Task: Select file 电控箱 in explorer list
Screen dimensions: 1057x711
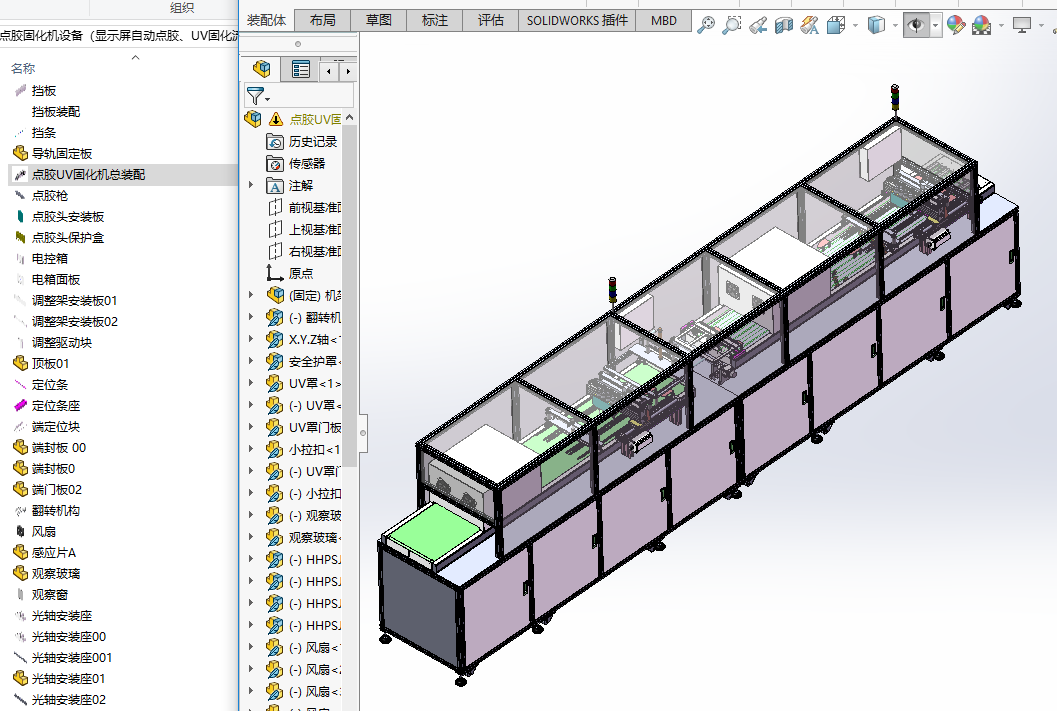Action: [50, 258]
